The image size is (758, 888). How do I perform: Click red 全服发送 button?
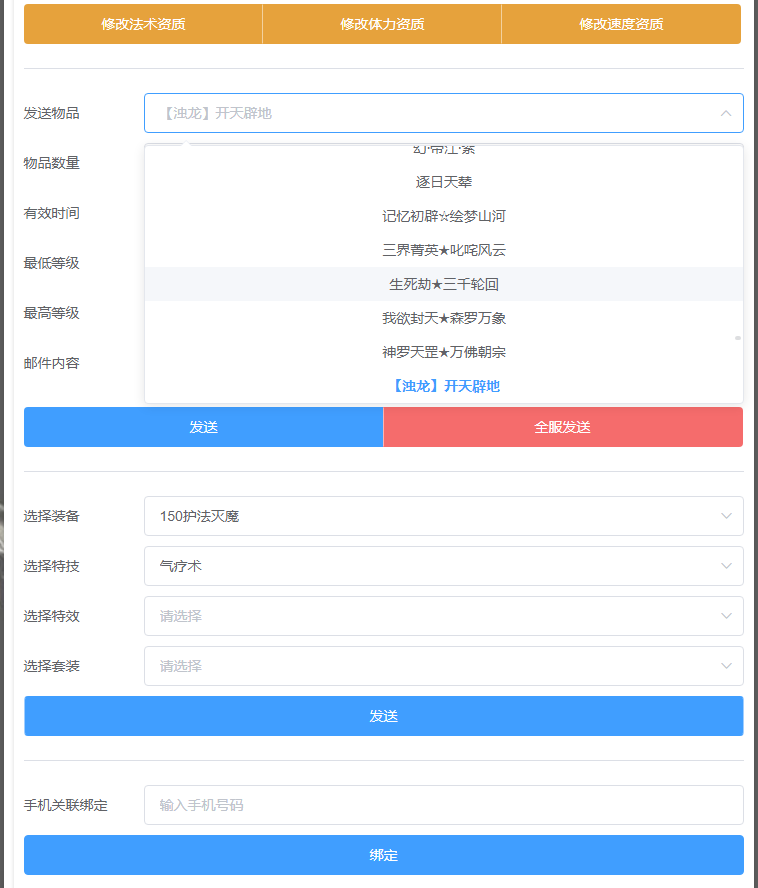coord(563,427)
